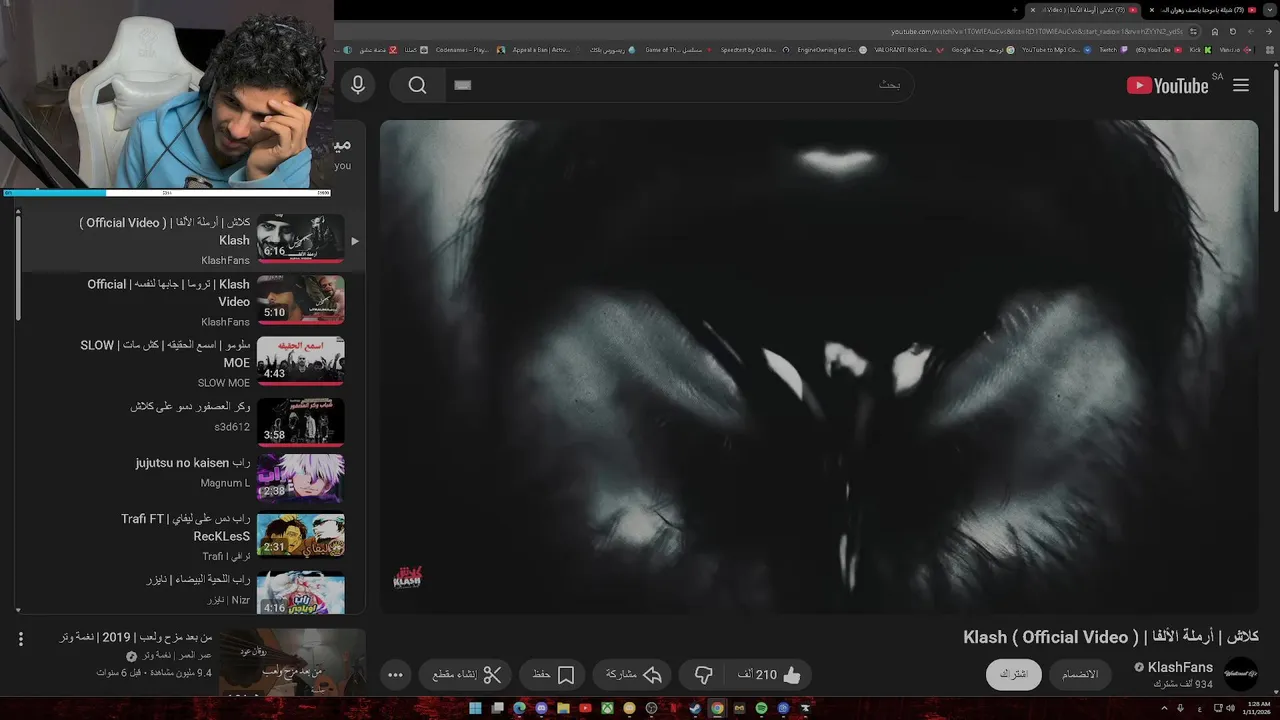Open the KlashFans channel avatar
Image resolution: width=1280 pixels, height=720 pixels.
1241,674
